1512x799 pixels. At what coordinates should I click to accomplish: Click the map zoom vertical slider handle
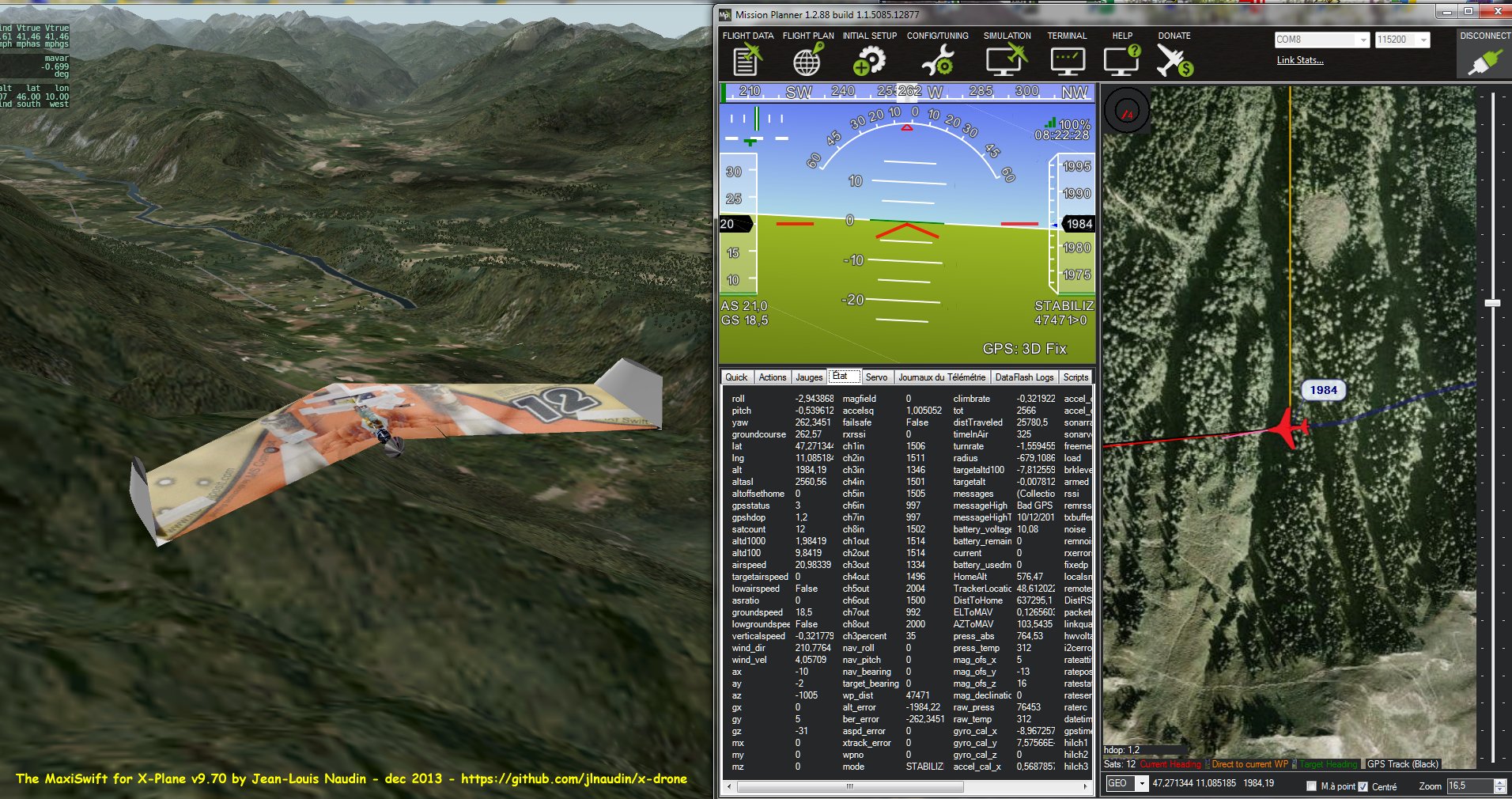coord(1492,303)
